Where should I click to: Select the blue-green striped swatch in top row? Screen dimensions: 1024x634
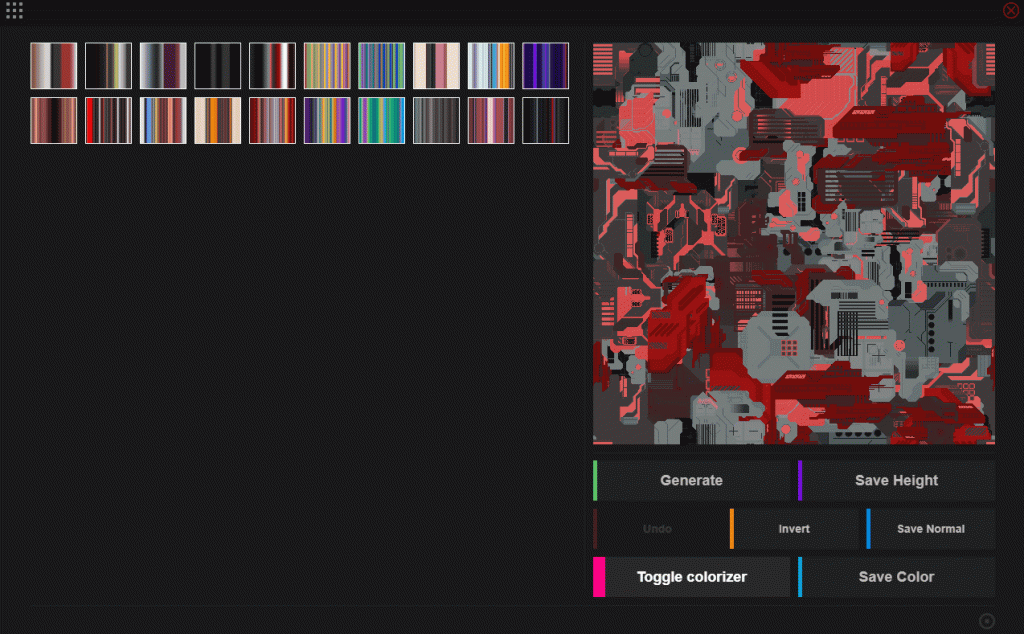381,66
